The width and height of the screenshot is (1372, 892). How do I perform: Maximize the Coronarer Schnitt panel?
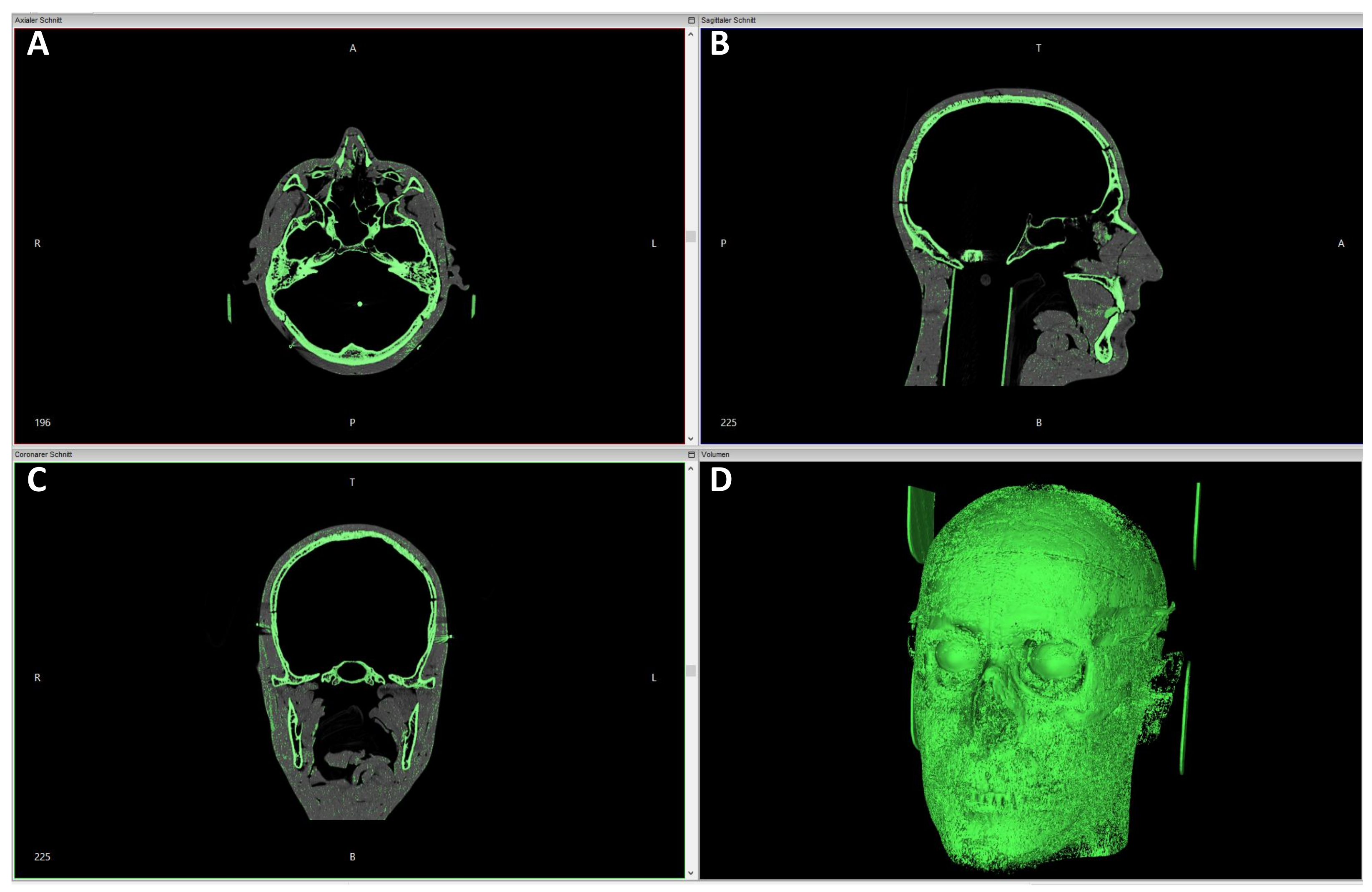pyautogui.click(x=691, y=455)
